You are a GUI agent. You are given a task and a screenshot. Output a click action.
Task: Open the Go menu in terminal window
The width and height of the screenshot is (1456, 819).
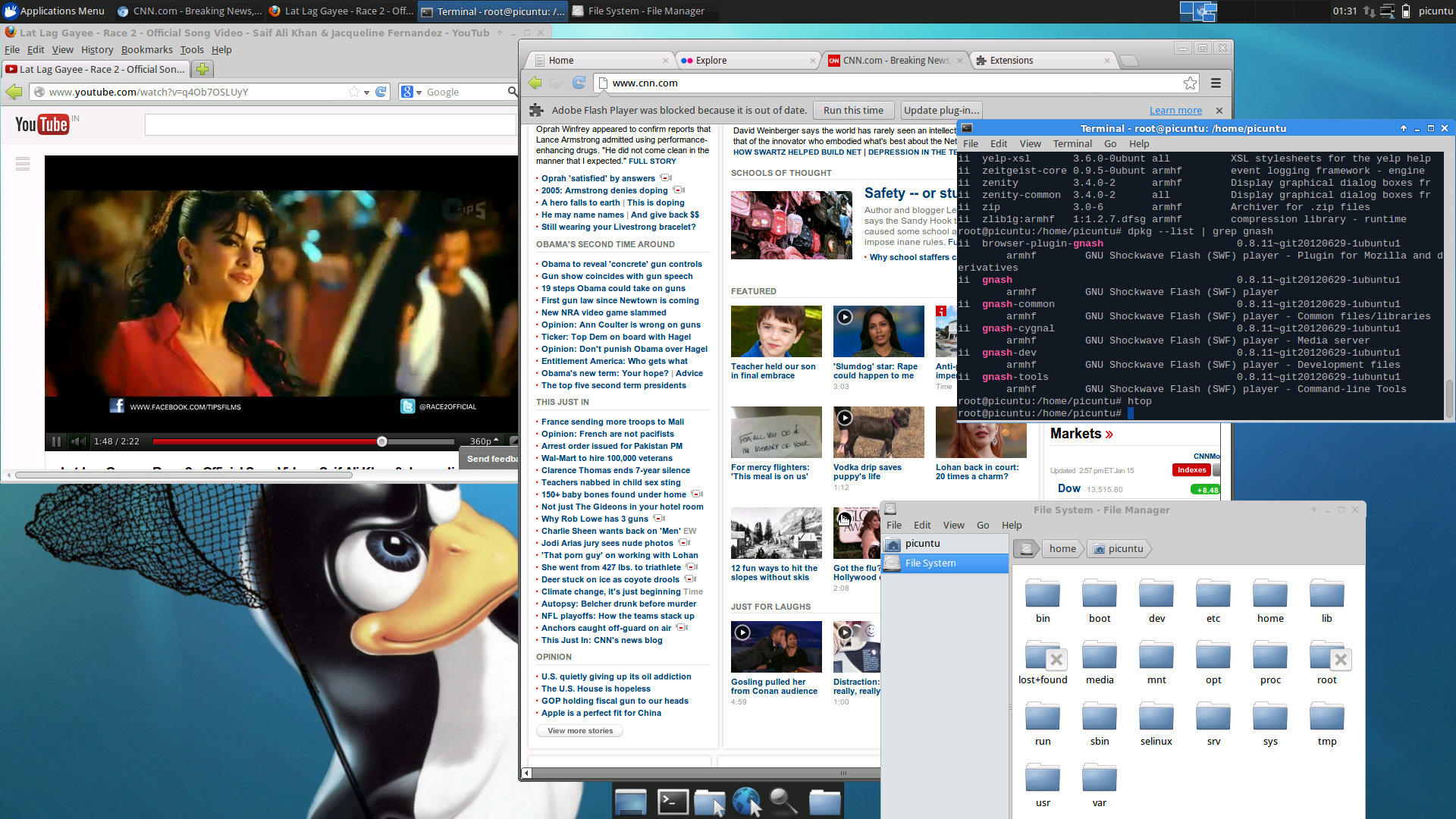coord(1110,143)
